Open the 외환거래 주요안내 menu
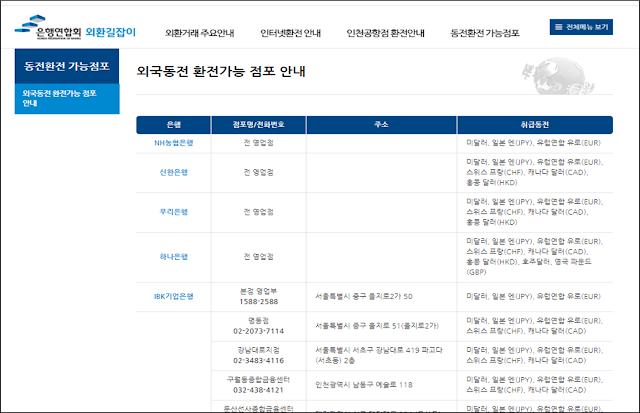The height and width of the screenshot is (413, 640). [200, 33]
